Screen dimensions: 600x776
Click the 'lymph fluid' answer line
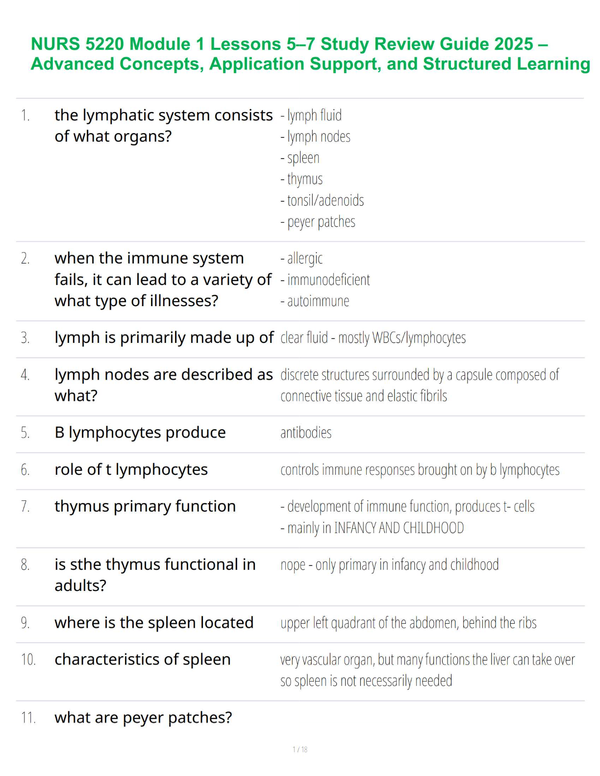click(311, 115)
